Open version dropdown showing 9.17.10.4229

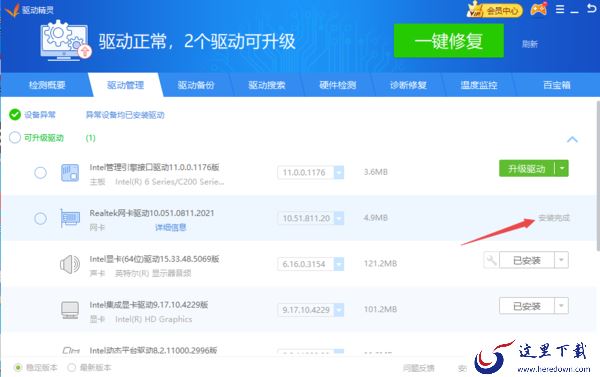(339, 310)
